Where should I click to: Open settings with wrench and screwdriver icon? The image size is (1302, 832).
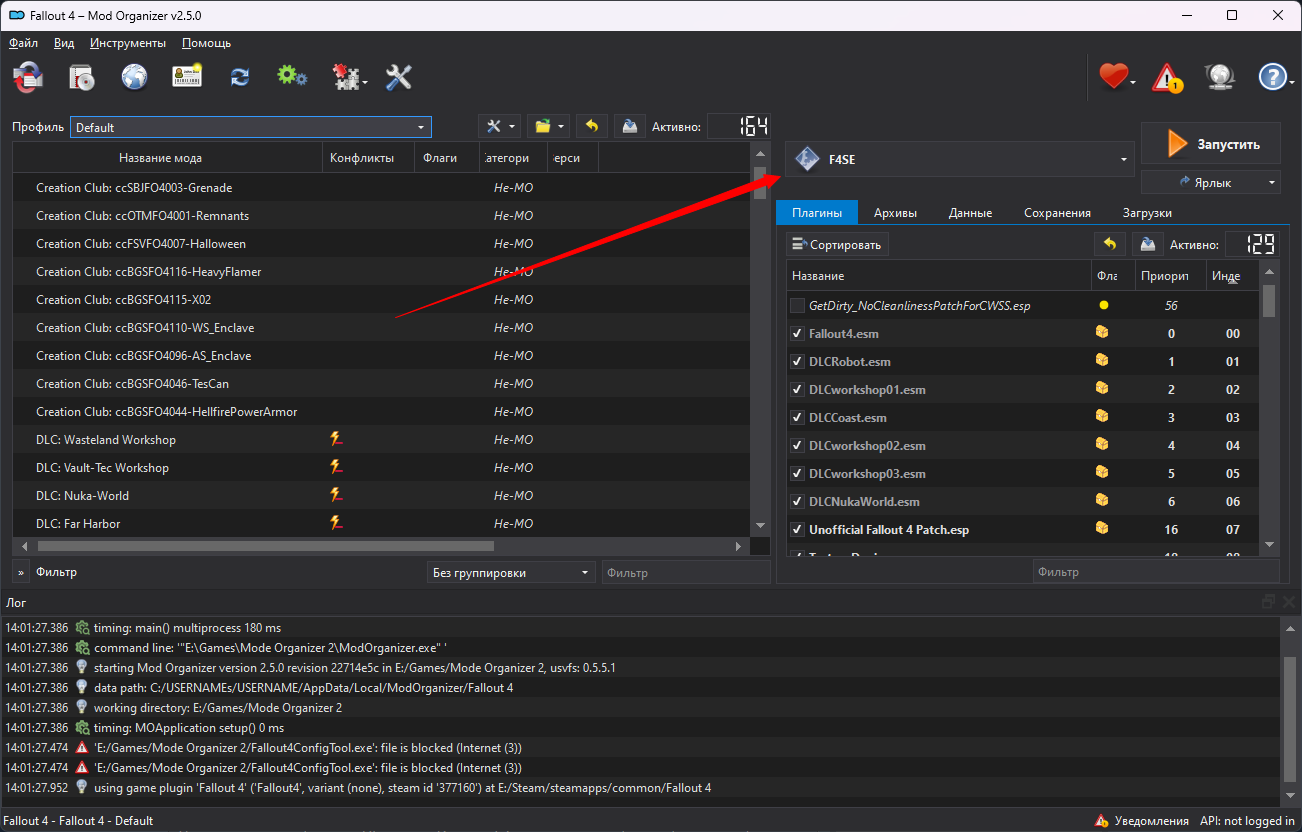tap(399, 77)
